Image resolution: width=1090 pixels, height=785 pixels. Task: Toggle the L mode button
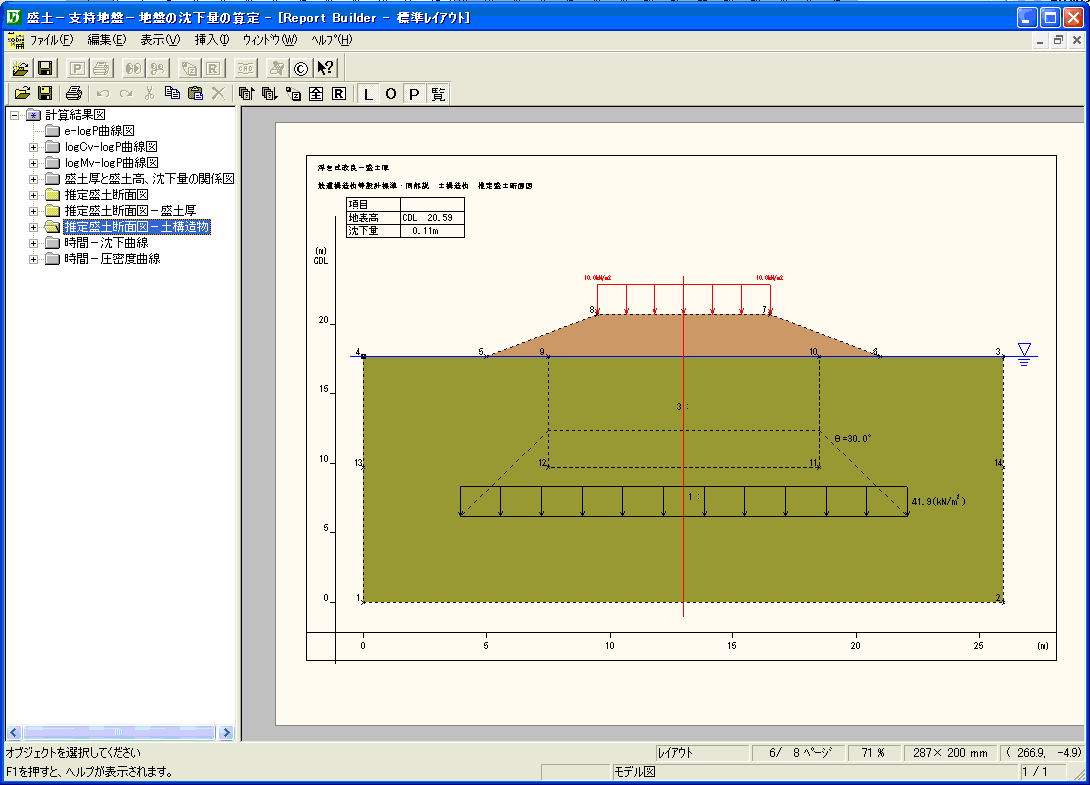pos(368,94)
